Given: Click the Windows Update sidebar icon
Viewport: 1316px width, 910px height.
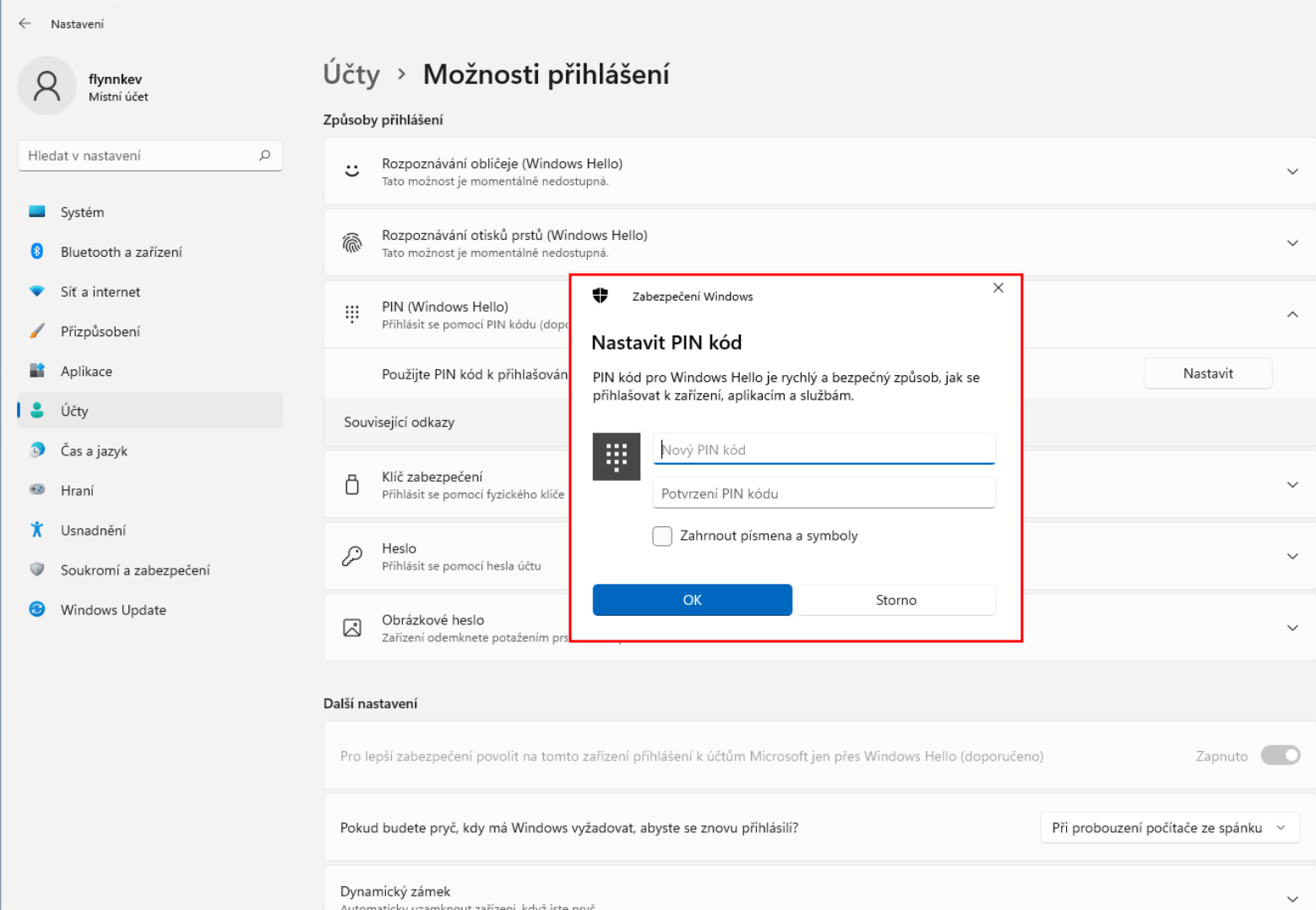Looking at the screenshot, I should coord(37,609).
